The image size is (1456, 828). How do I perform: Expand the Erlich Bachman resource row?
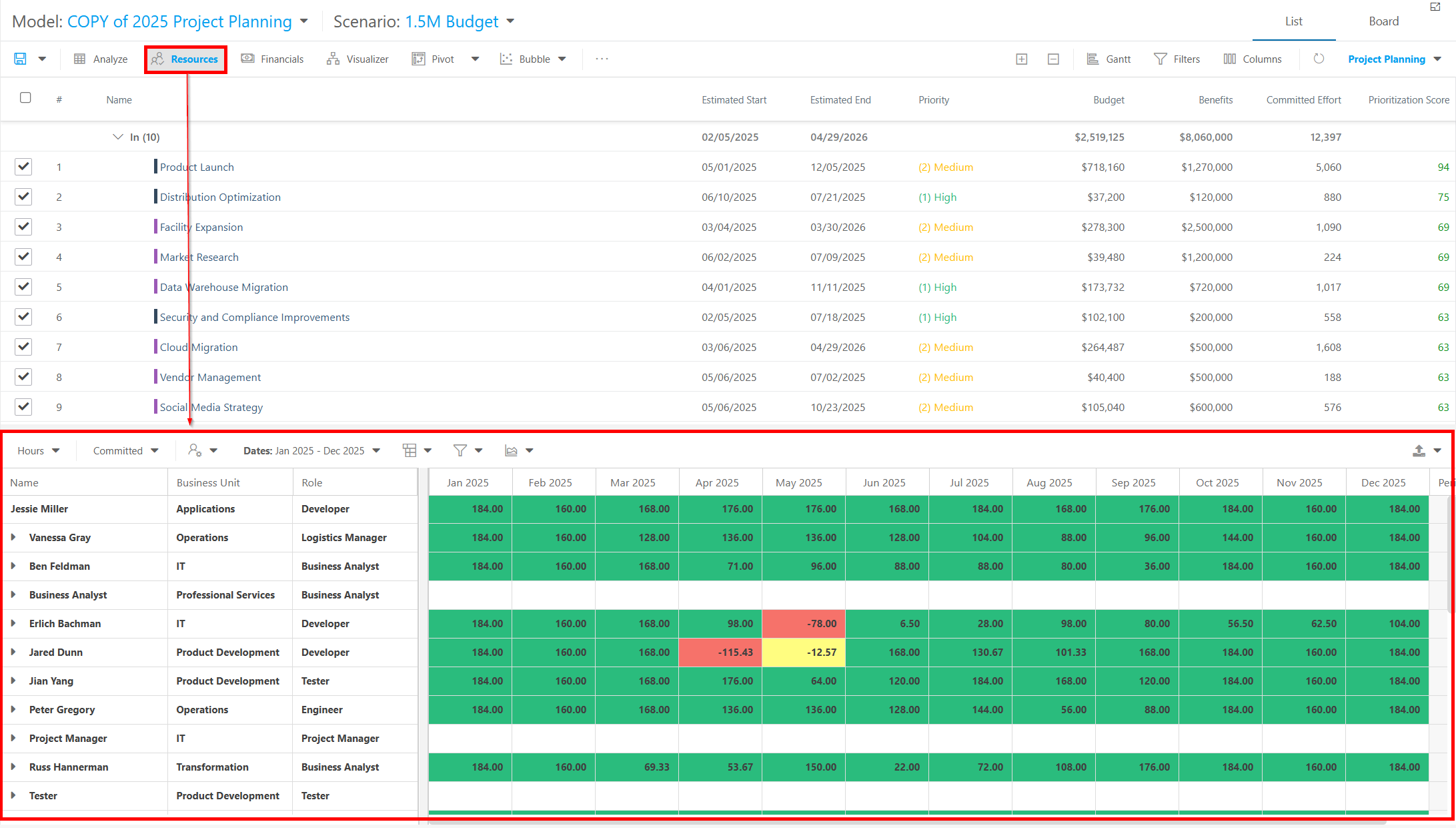point(13,623)
